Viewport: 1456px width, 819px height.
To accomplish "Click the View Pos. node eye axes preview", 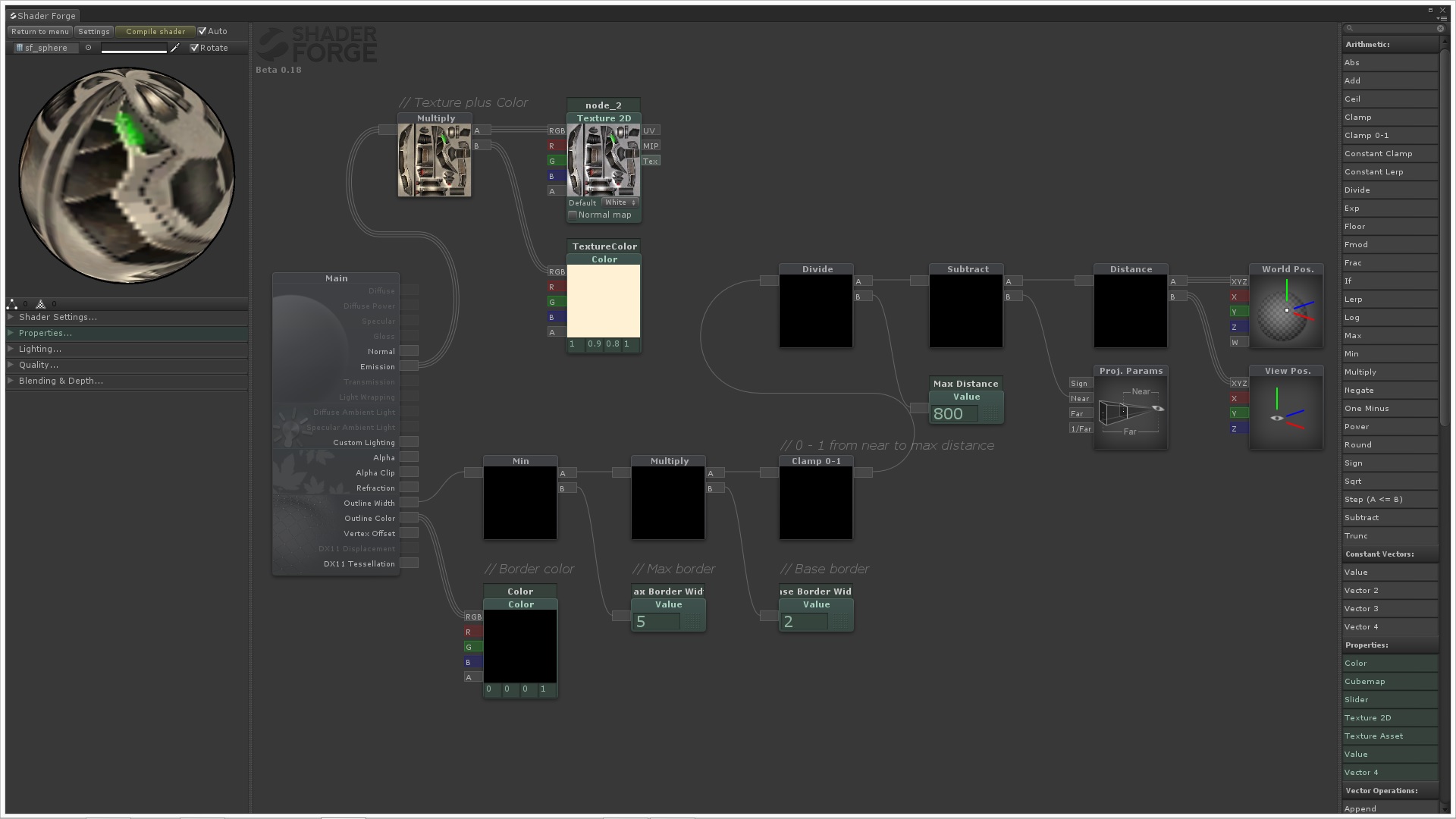I will 1286,413.
